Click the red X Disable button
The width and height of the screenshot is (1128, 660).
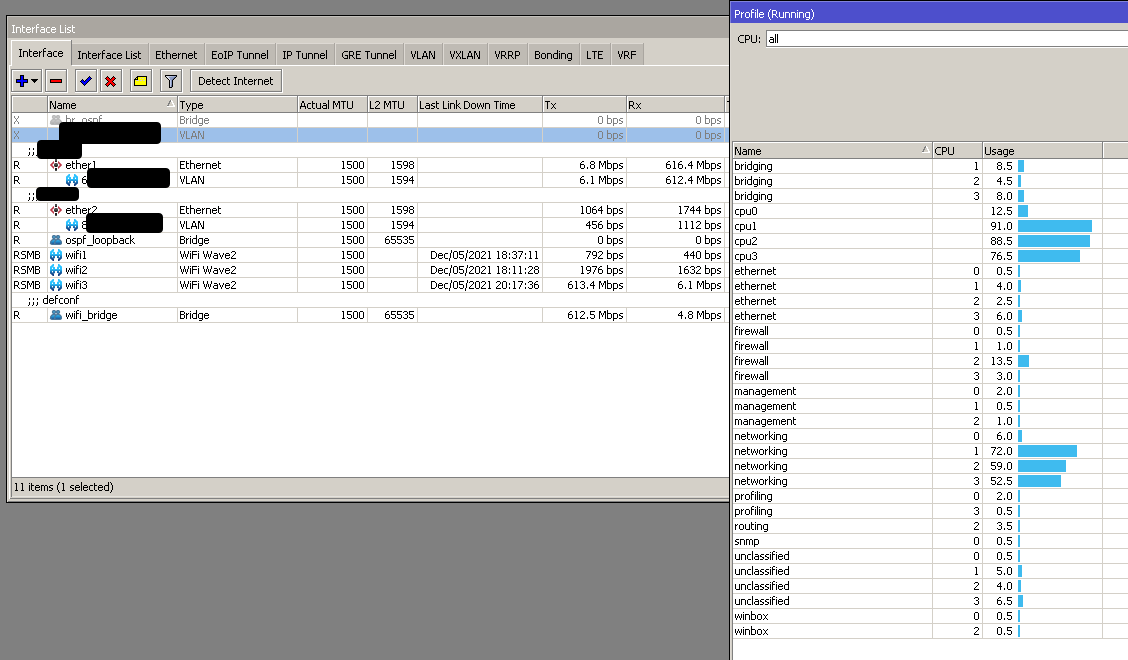[x=111, y=81]
